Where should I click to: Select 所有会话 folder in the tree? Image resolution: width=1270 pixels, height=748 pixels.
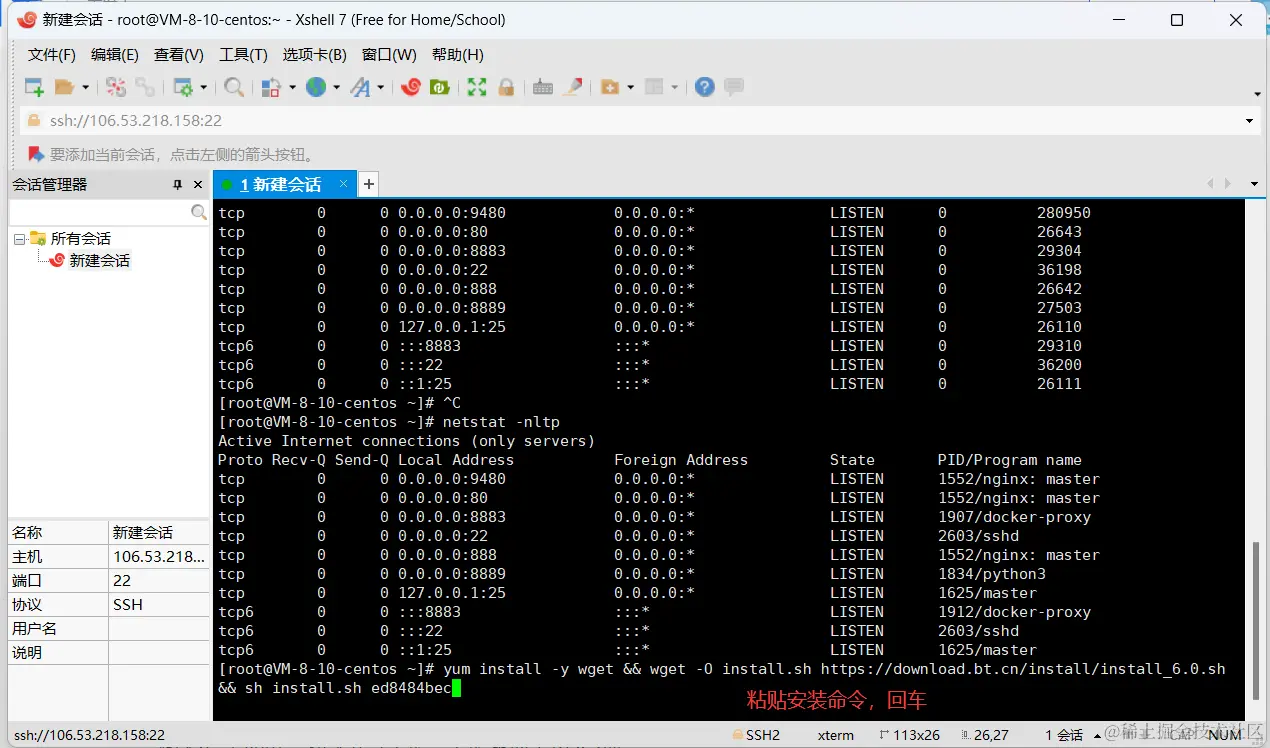pyautogui.click(x=80, y=238)
